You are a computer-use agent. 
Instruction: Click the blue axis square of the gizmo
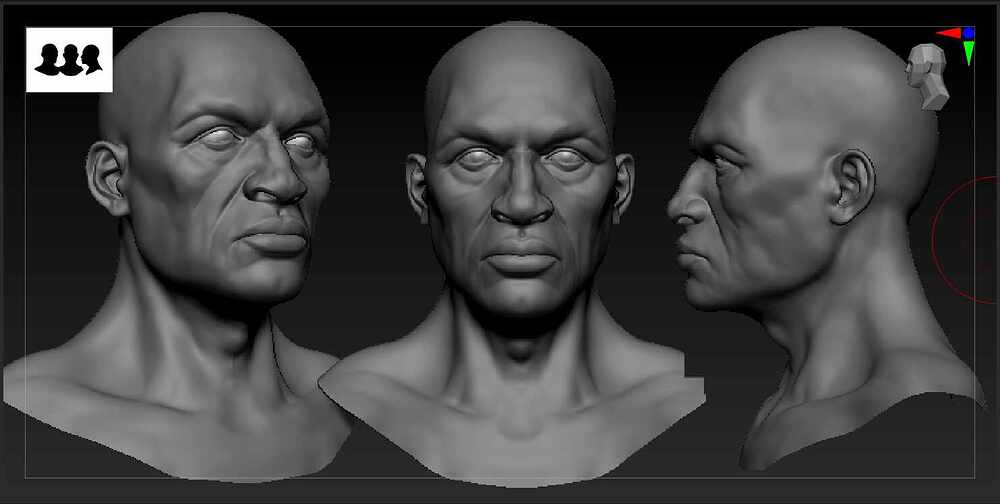coord(969,33)
